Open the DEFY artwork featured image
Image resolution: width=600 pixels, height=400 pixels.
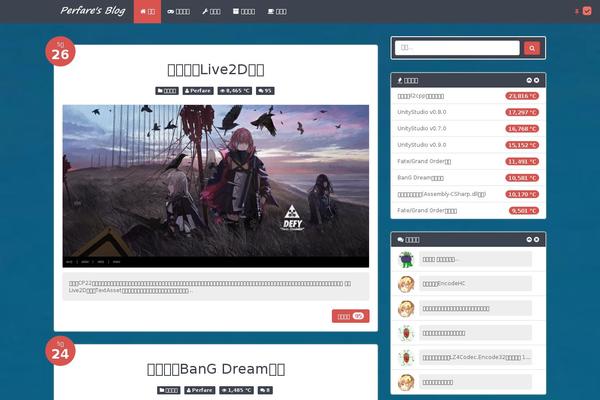[216, 186]
